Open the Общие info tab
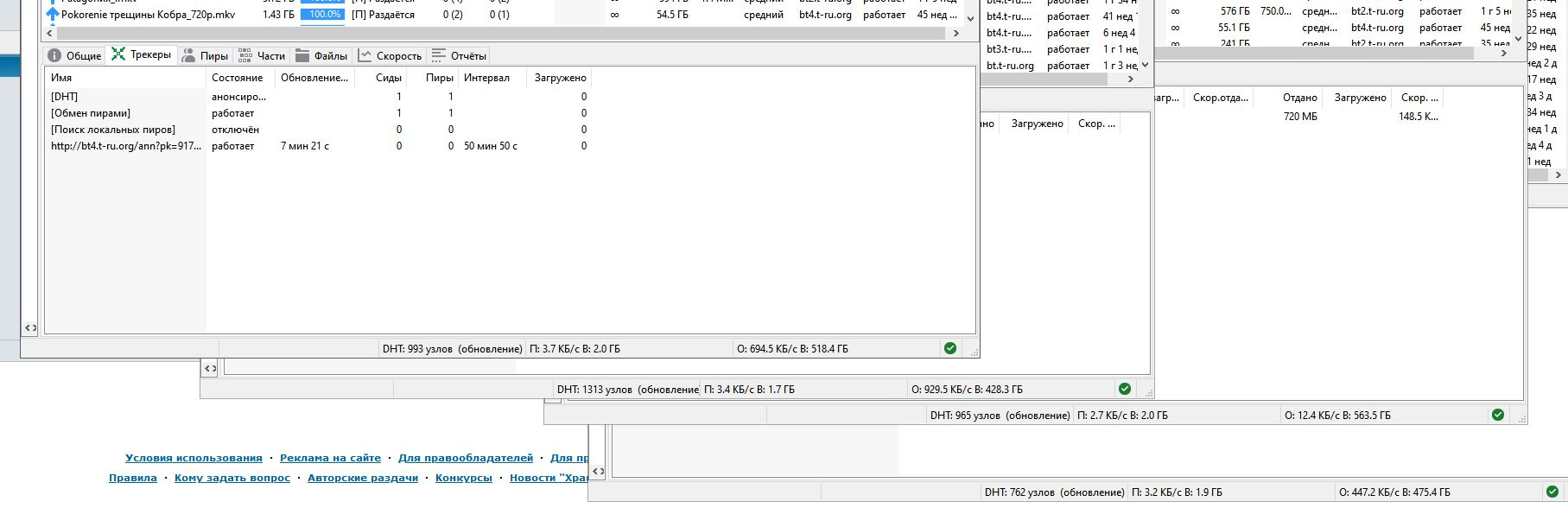This screenshot has width=1568, height=527. tap(74, 55)
